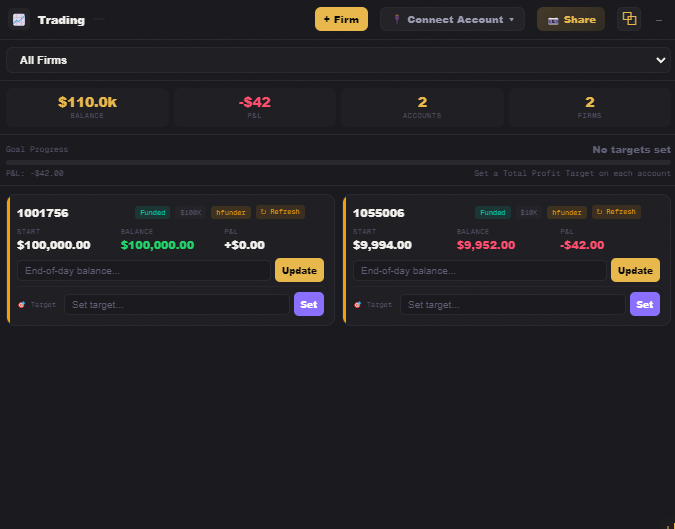Screen dimensions: 675x529
Task: Click the -$42.00 P&L value
Action: coord(582,245)
